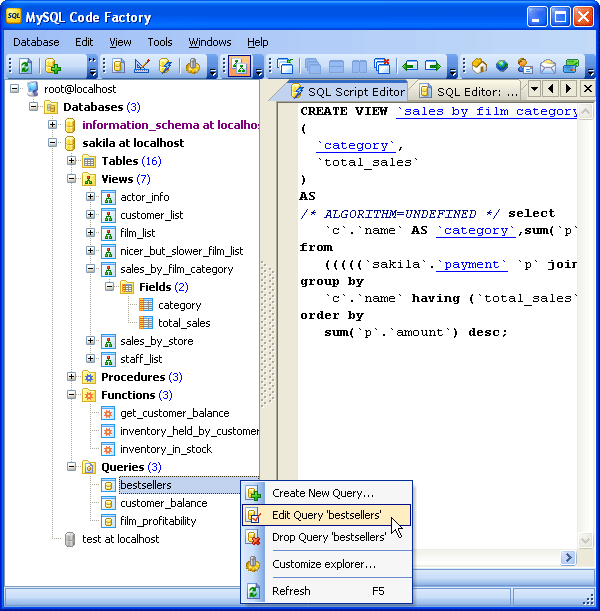
Task: Click the green stacked-windows toolbar icon
Action: pyautogui.click(x=571, y=66)
